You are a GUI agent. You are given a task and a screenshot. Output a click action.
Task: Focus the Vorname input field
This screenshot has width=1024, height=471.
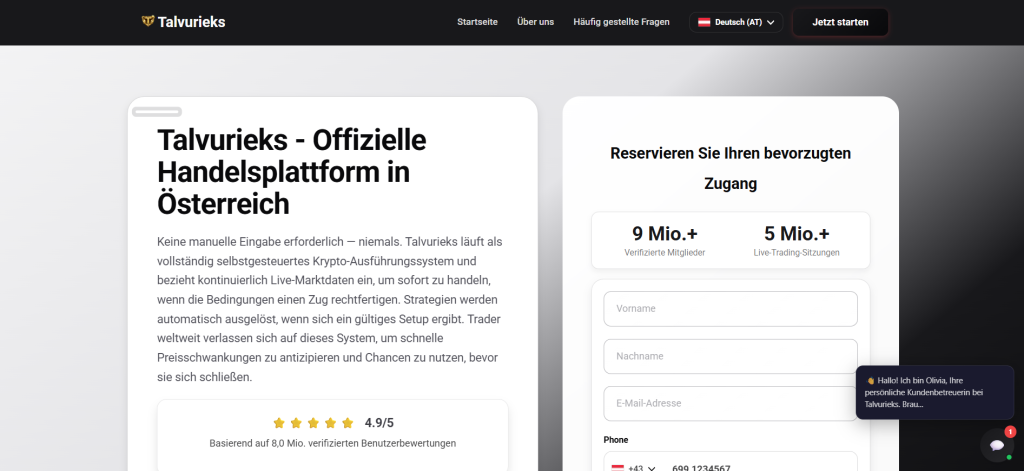pyautogui.click(x=730, y=308)
